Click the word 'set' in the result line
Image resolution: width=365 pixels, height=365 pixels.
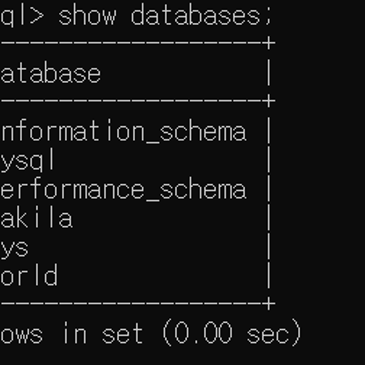point(122,334)
